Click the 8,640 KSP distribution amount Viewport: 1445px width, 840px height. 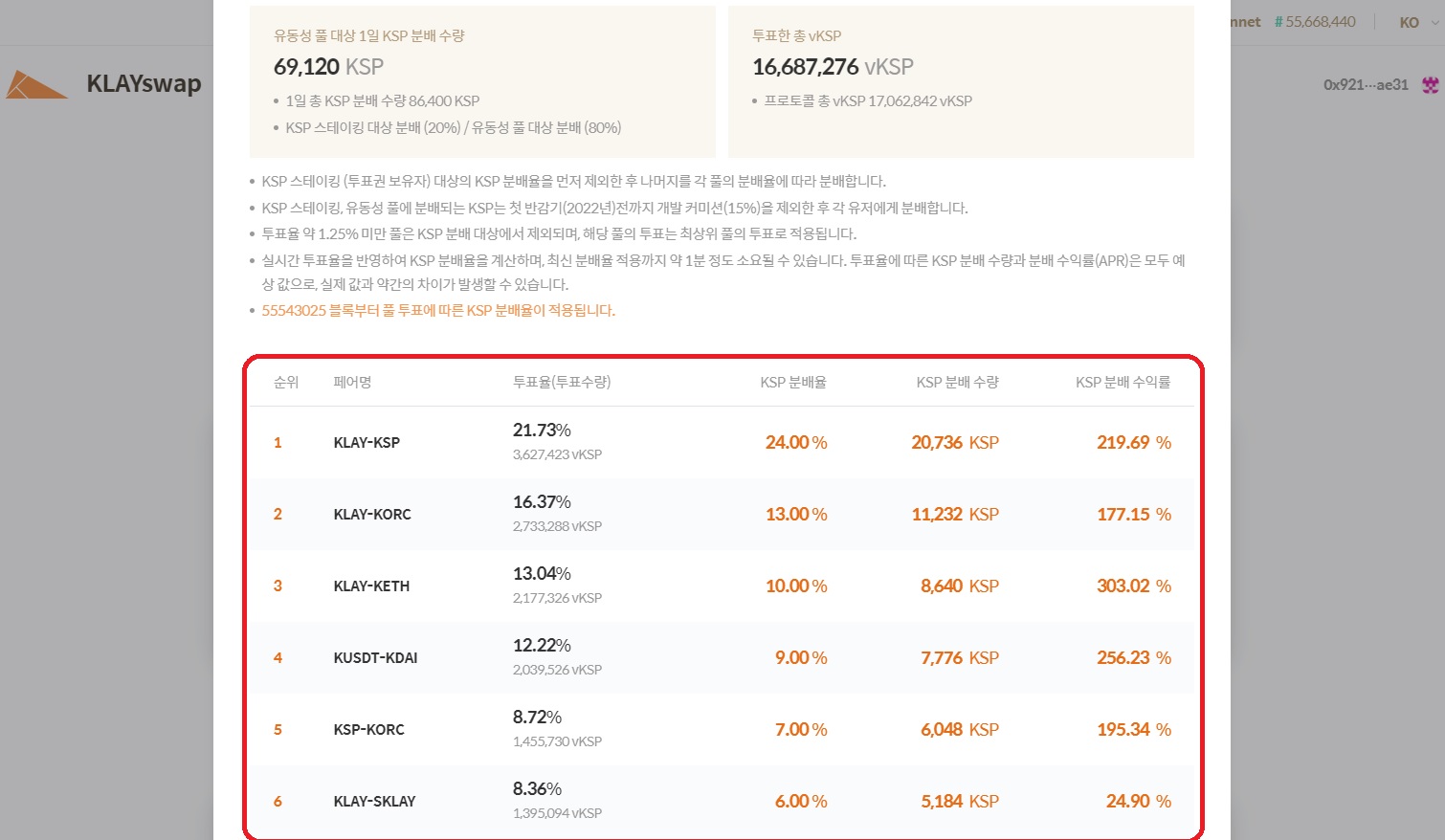click(960, 586)
